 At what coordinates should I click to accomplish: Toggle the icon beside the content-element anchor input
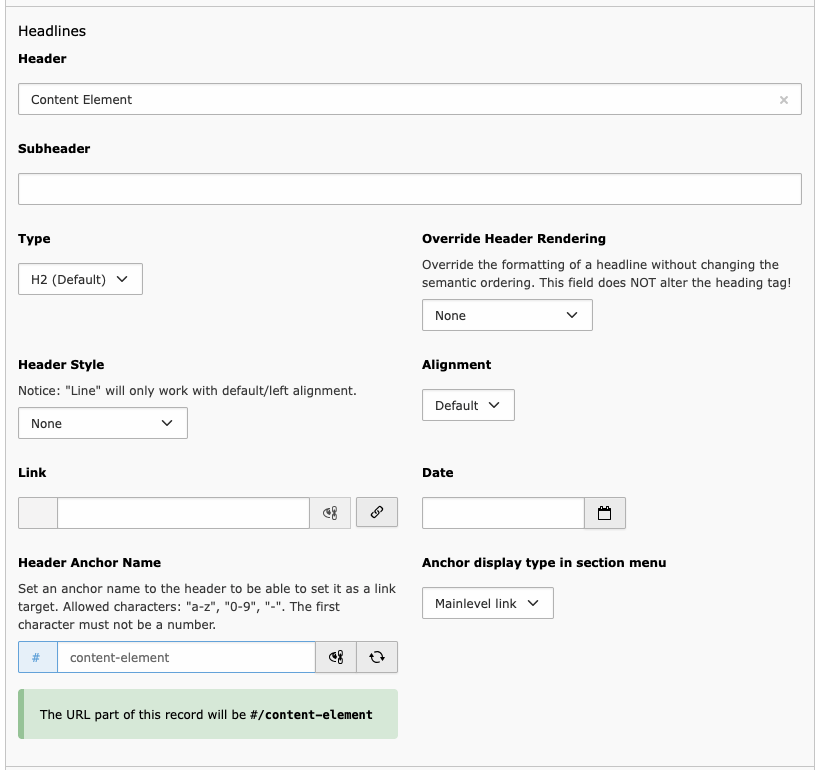336,657
